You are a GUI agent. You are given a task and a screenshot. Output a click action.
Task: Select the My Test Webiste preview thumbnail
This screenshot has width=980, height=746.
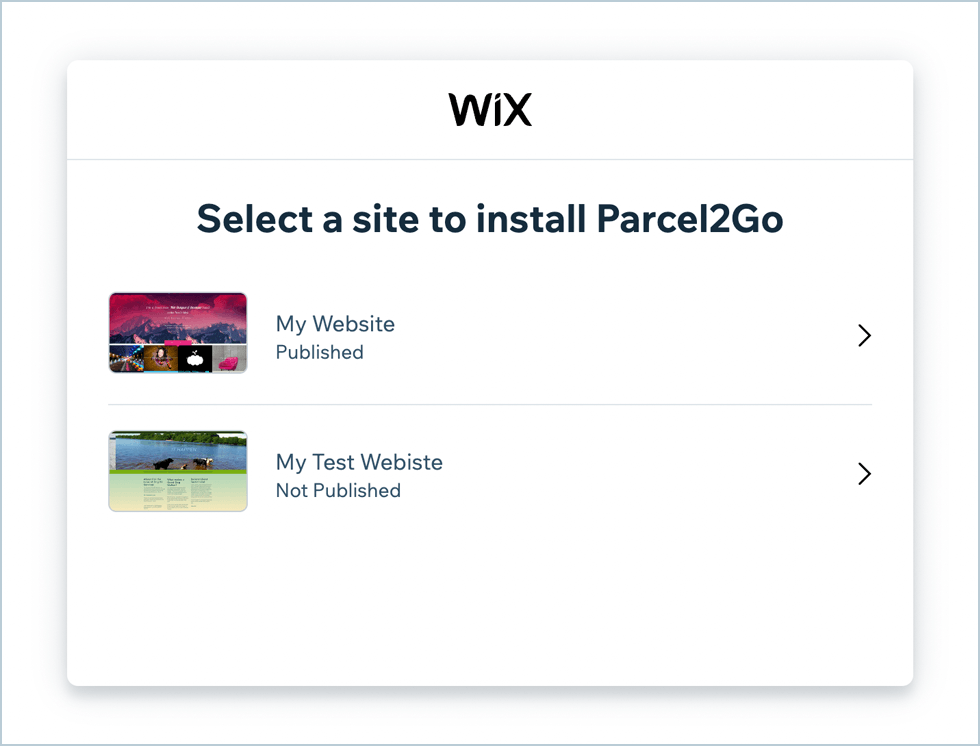point(178,471)
